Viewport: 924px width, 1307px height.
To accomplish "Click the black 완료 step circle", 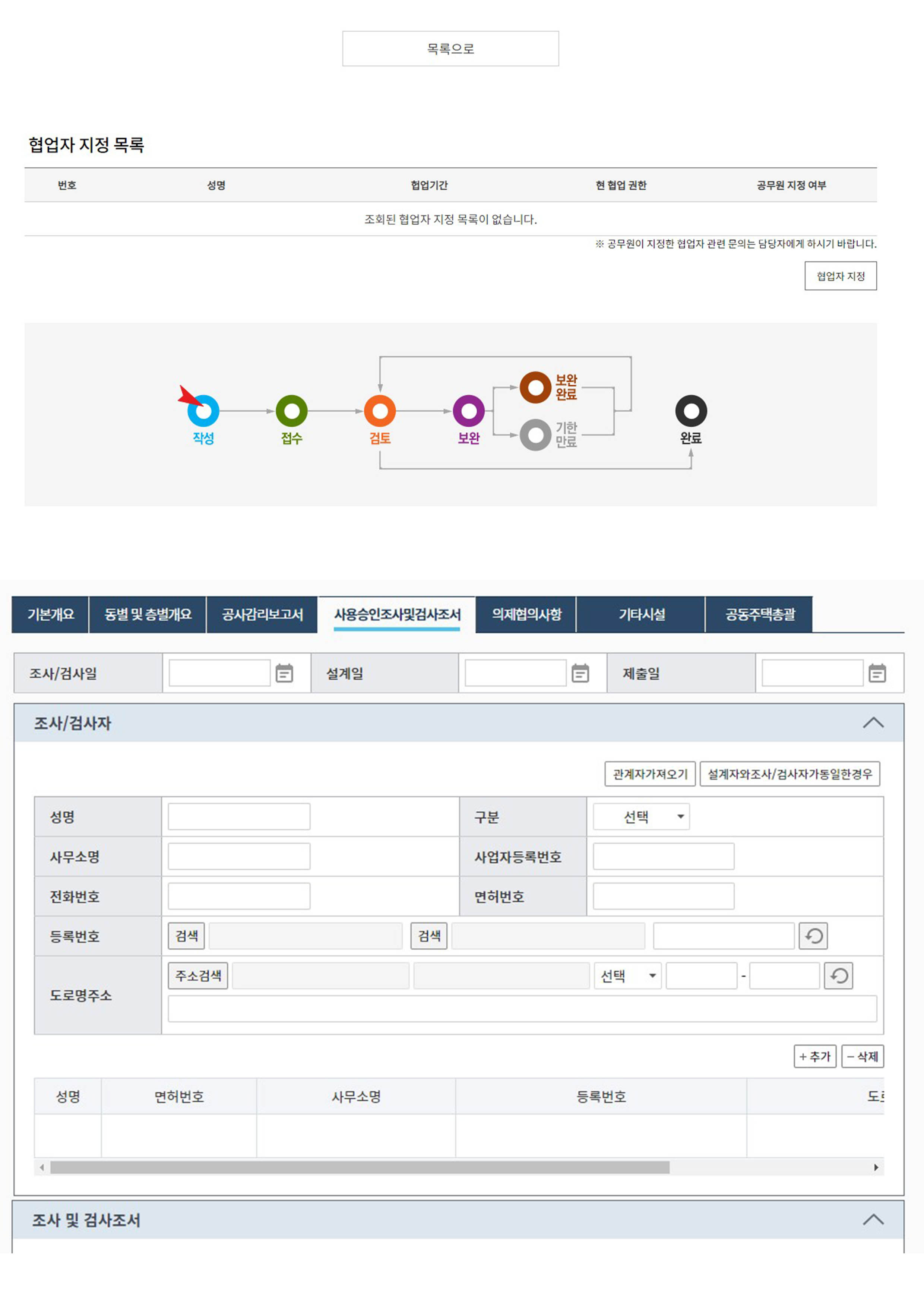I will pyautogui.click(x=691, y=411).
